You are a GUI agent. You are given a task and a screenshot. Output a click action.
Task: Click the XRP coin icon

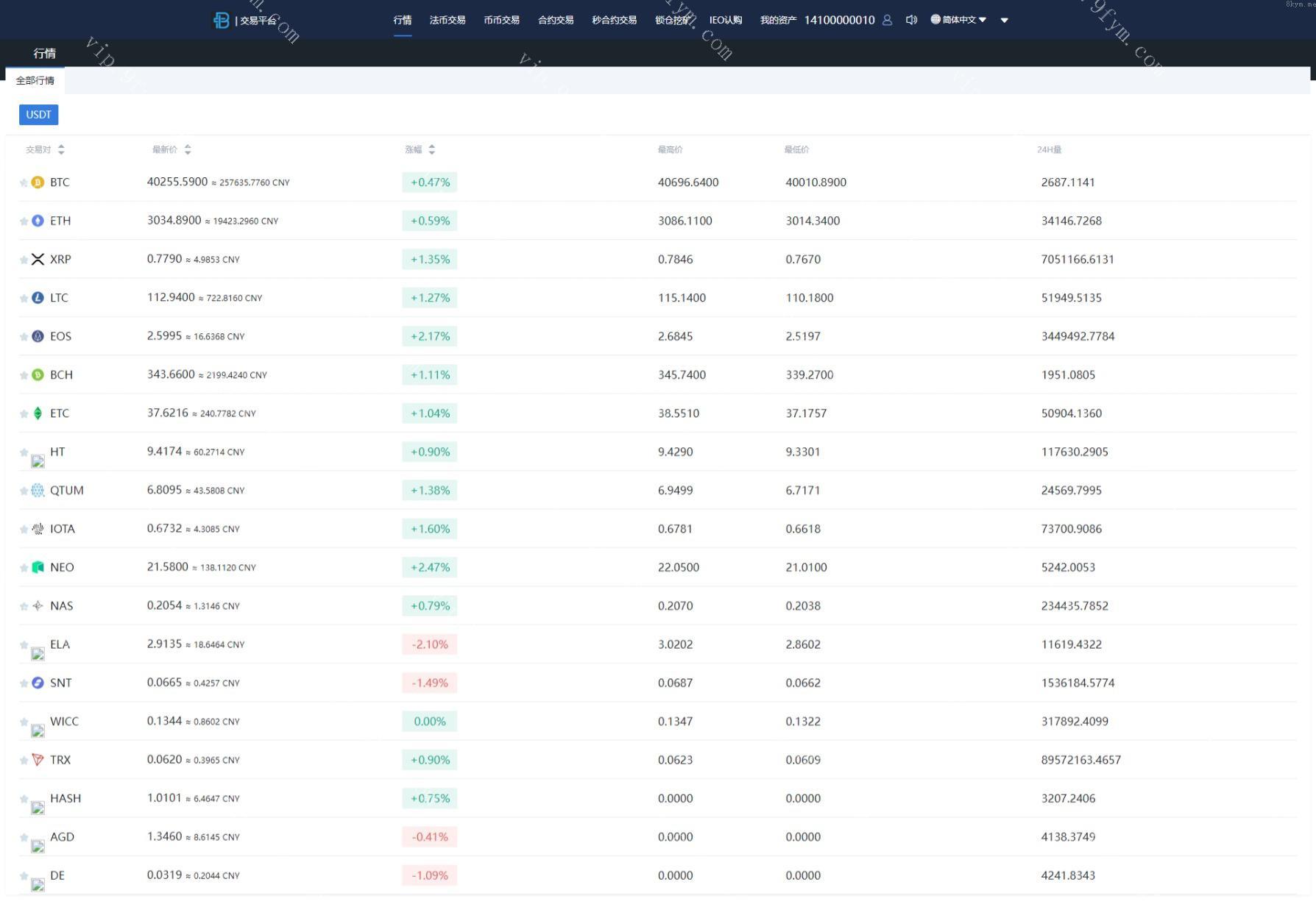38,259
